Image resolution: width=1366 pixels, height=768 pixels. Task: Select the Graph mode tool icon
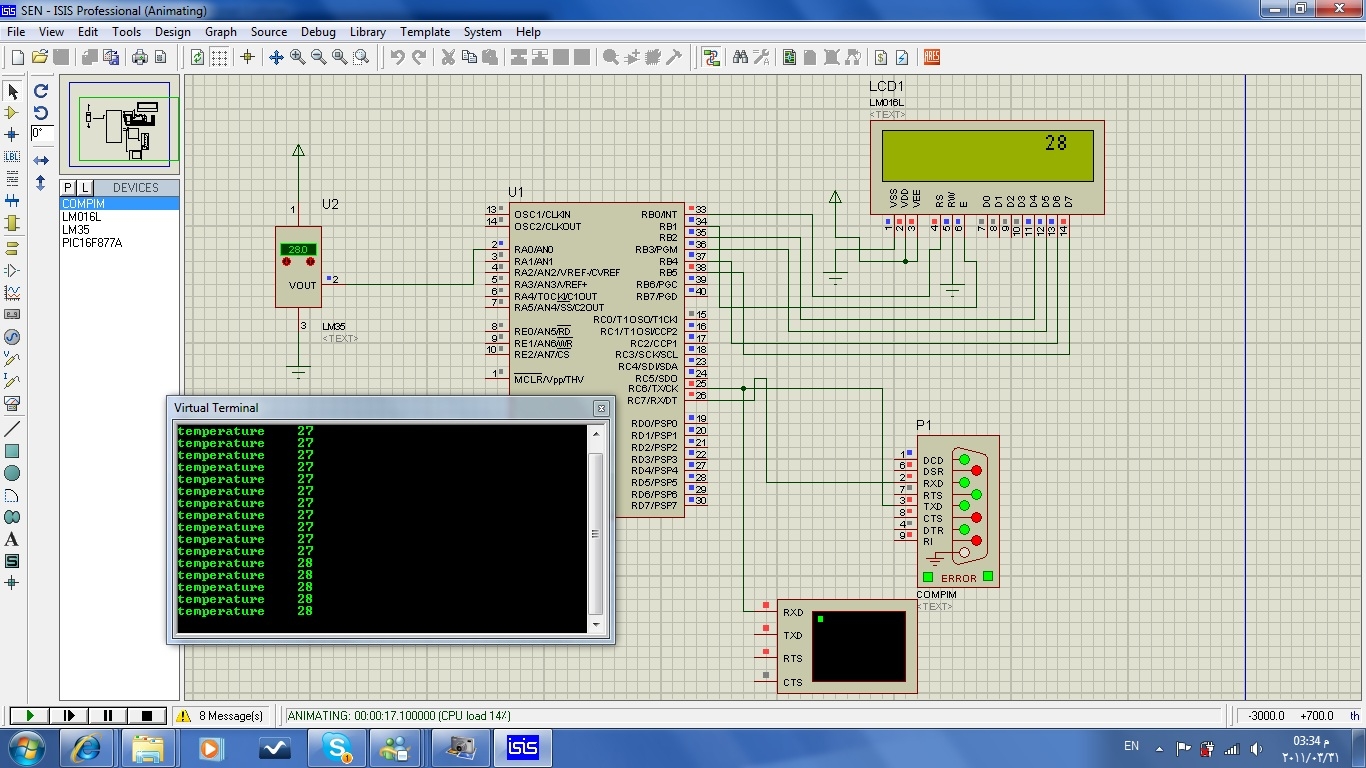[12, 293]
